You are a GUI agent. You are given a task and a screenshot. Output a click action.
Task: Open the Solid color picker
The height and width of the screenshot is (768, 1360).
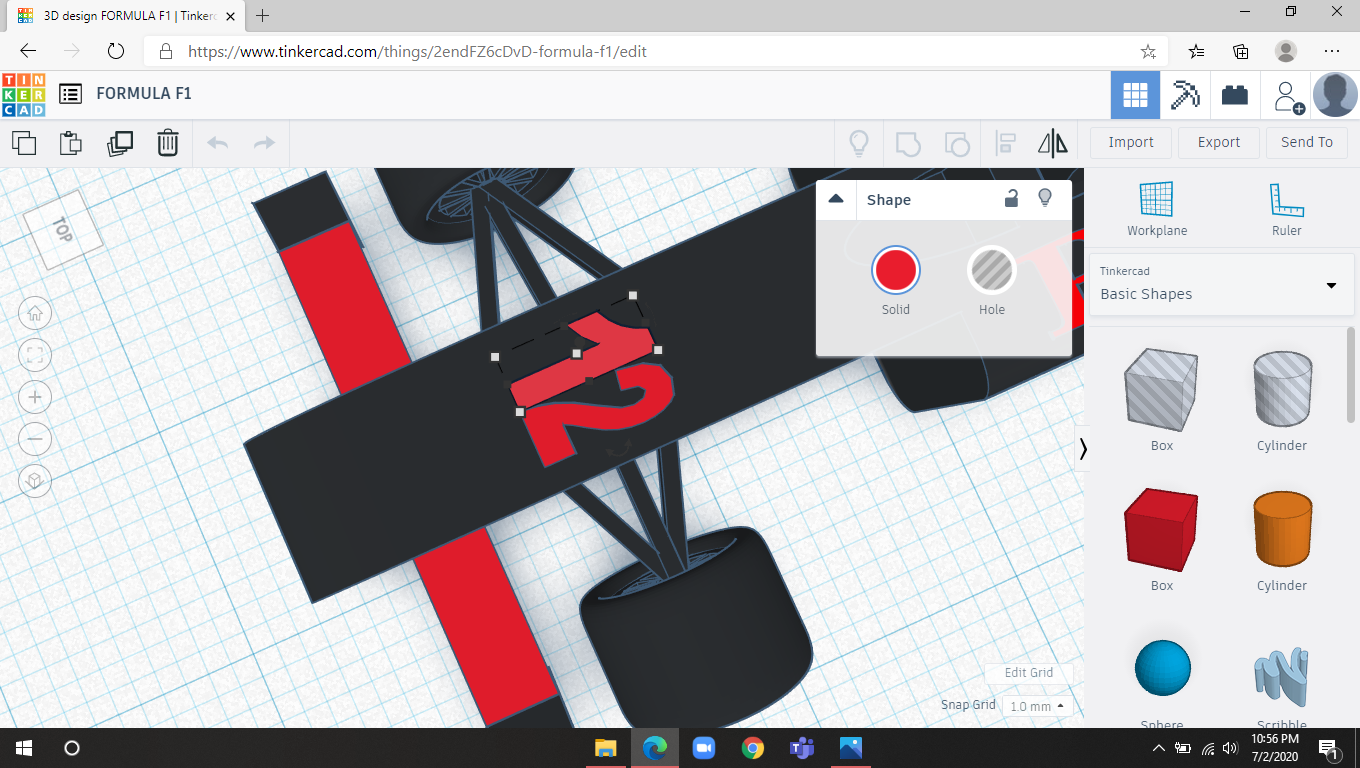tap(895, 270)
